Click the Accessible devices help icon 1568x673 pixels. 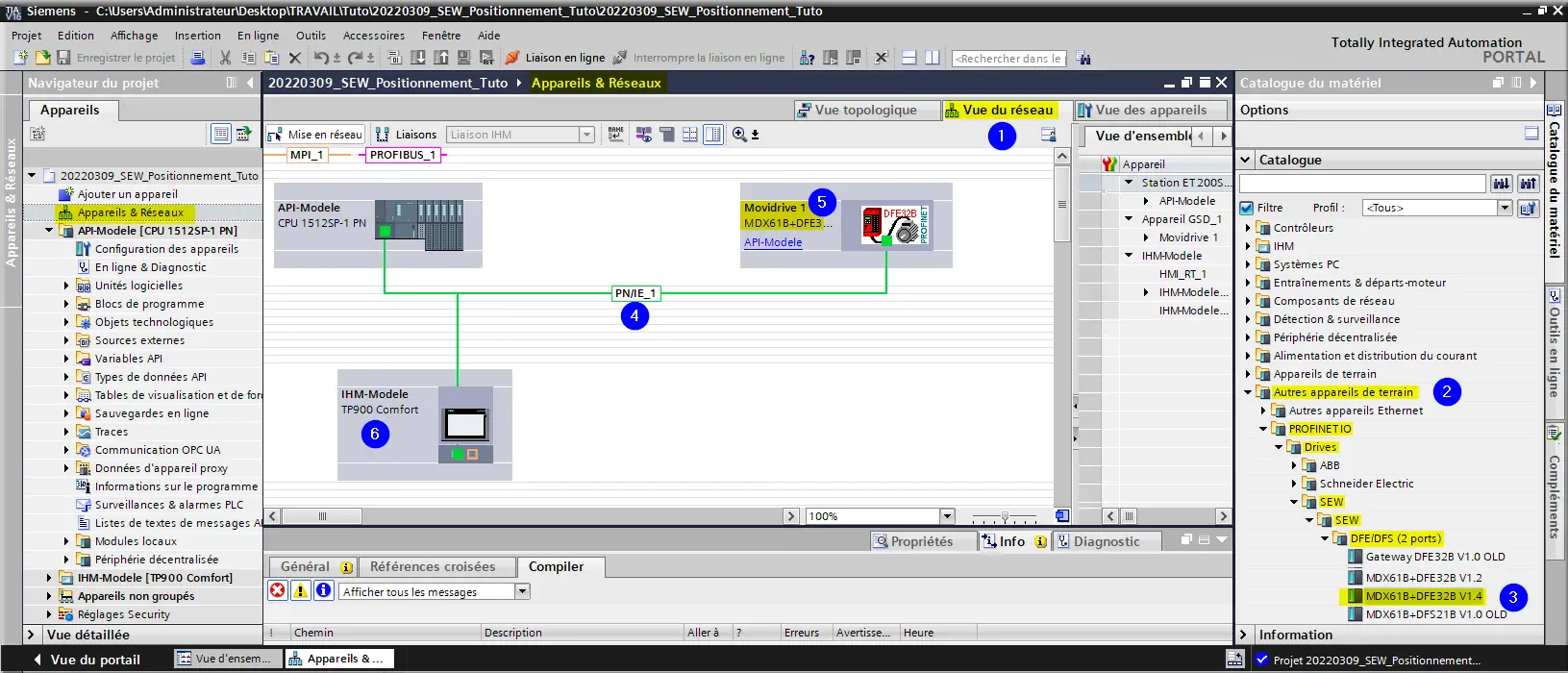[x=808, y=58]
